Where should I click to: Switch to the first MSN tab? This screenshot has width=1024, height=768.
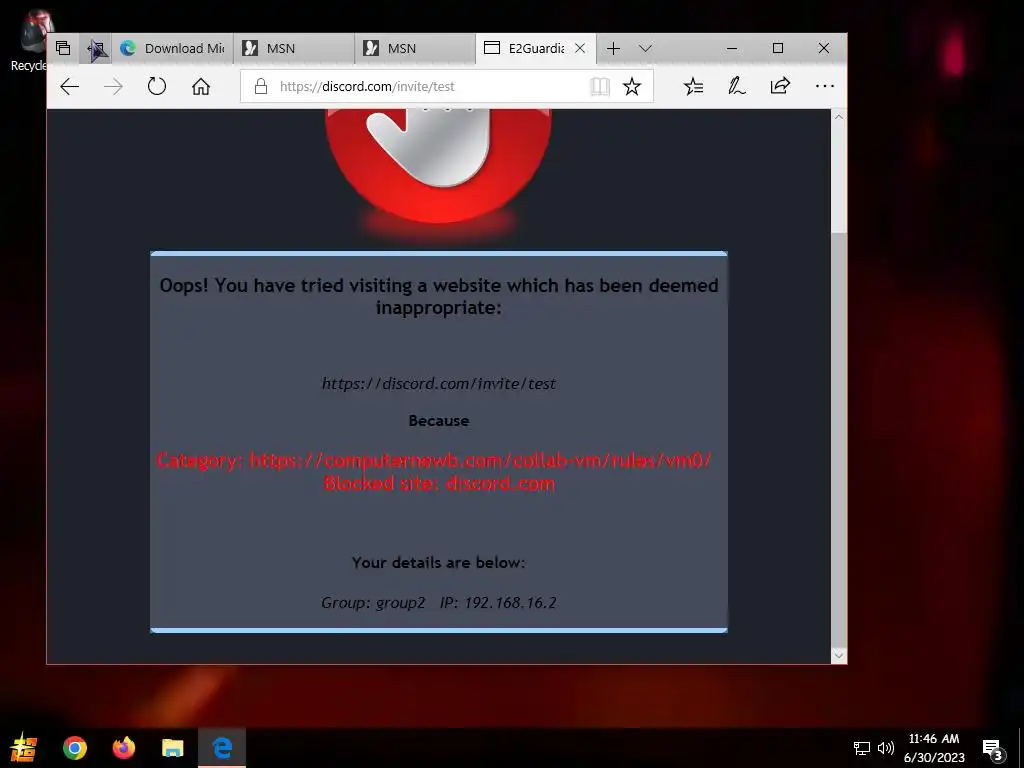click(x=293, y=48)
